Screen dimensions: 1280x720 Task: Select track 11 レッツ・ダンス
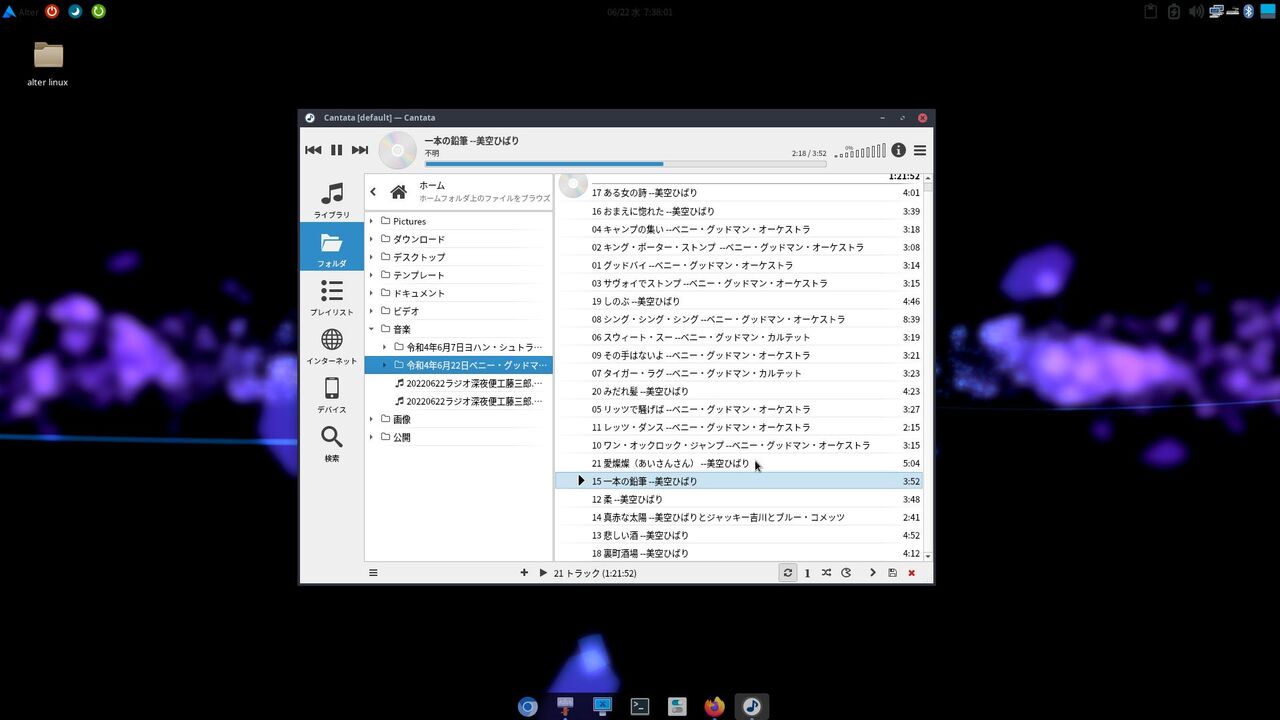click(x=739, y=427)
